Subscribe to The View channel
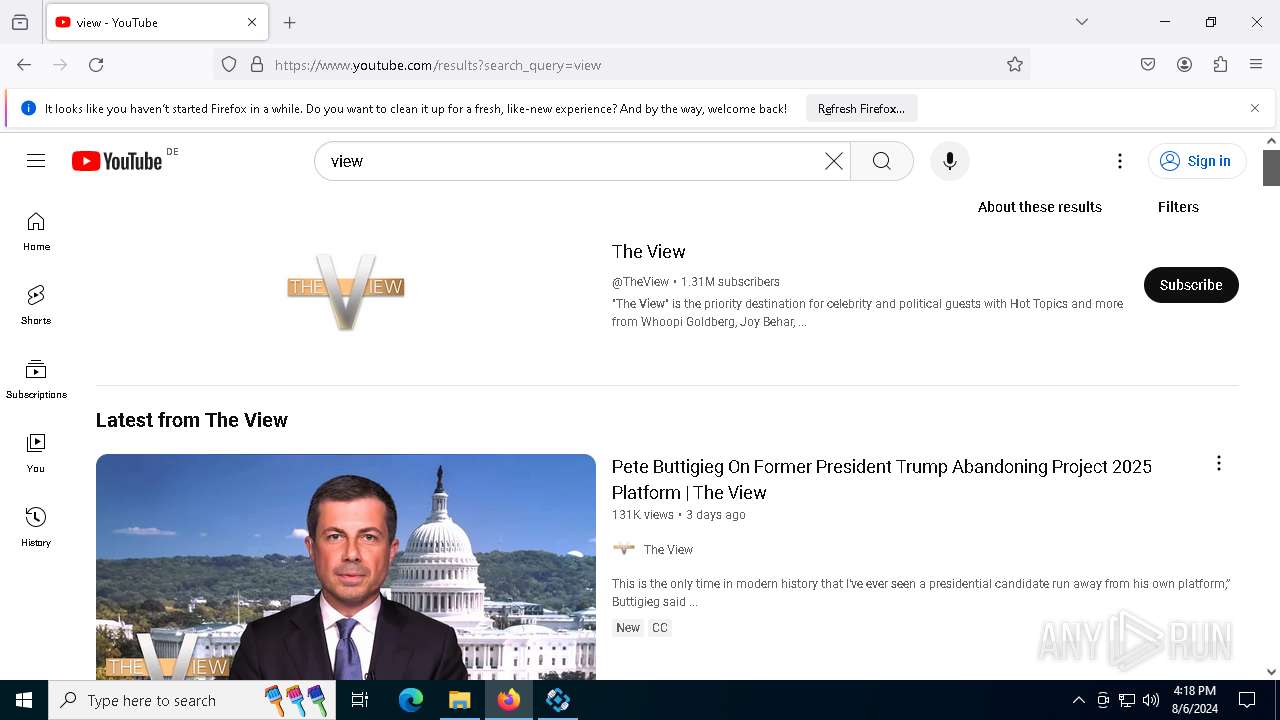The image size is (1280, 720). [1191, 285]
